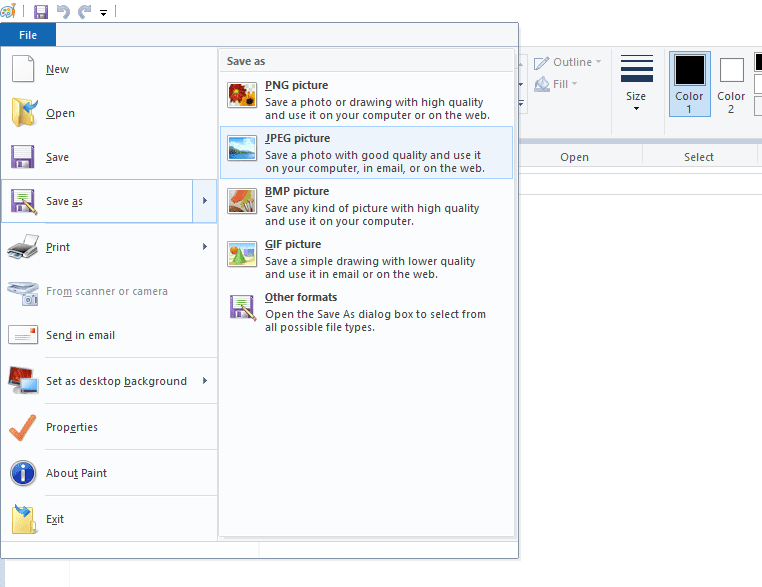Open the shape Outline dropdown
762x587 pixels.
(x=568, y=62)
